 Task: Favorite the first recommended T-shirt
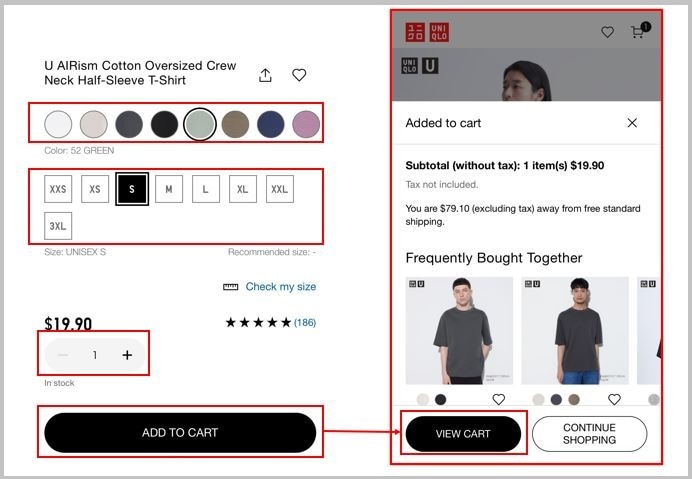[x=499, y=399]
